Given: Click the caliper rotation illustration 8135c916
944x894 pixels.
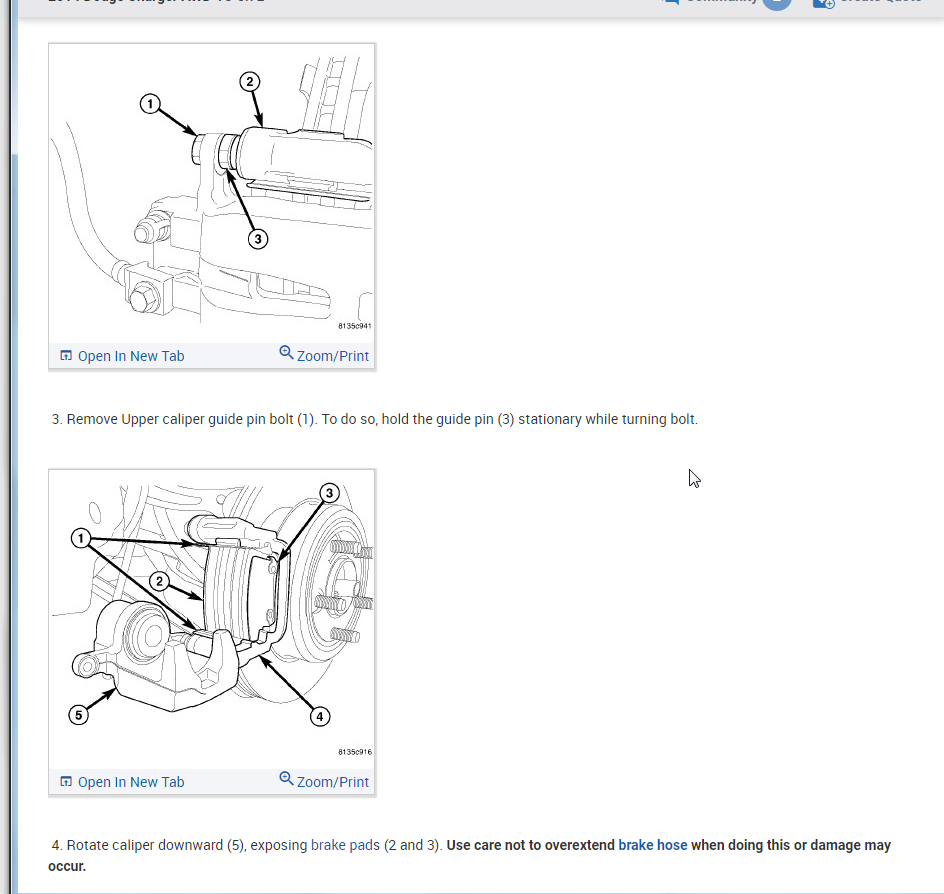Looking at the screenshot, I should coord(212,619).
